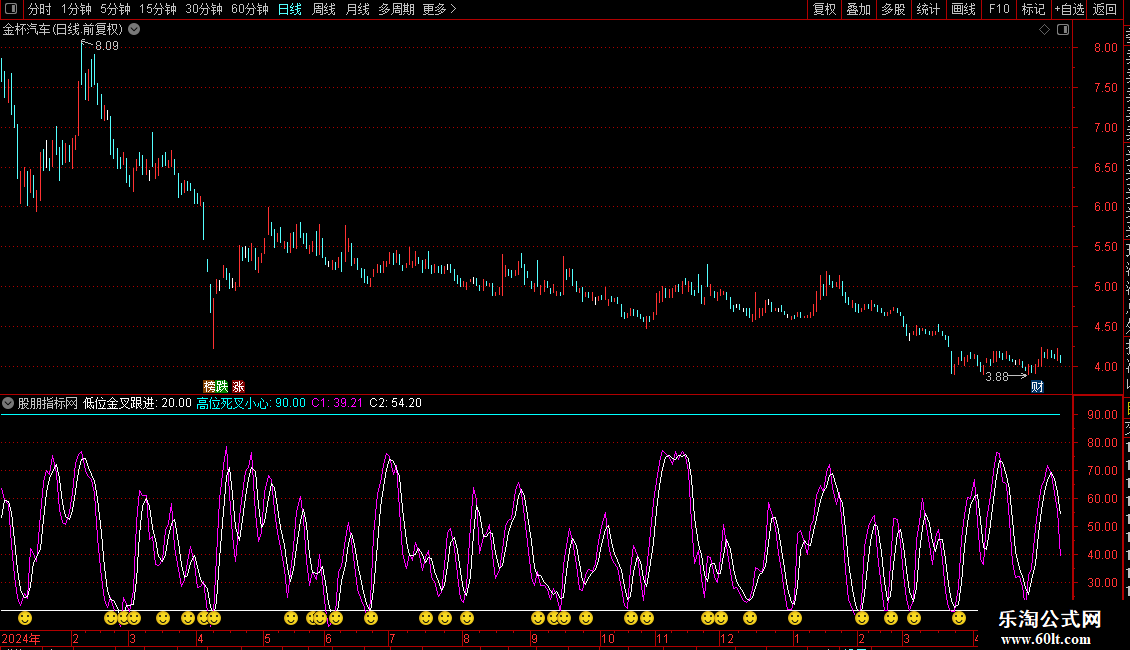Click the C2: 54.20 value
Viewport: 1130px width, 650px height.
click(396, 404)
